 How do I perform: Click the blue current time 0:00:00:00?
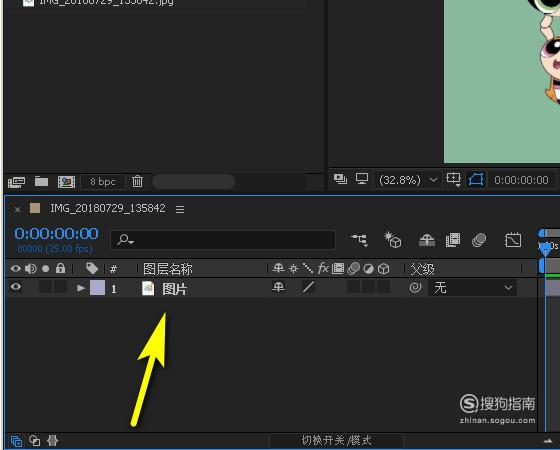[56, 234]
